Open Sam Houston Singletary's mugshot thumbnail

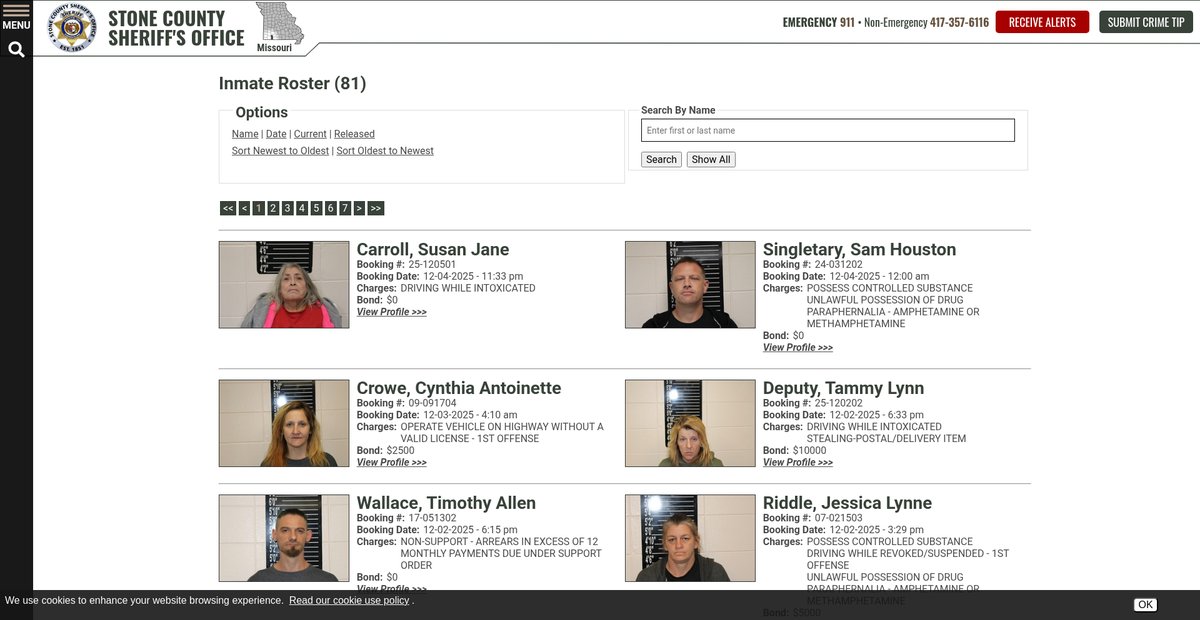coord(690,284)
